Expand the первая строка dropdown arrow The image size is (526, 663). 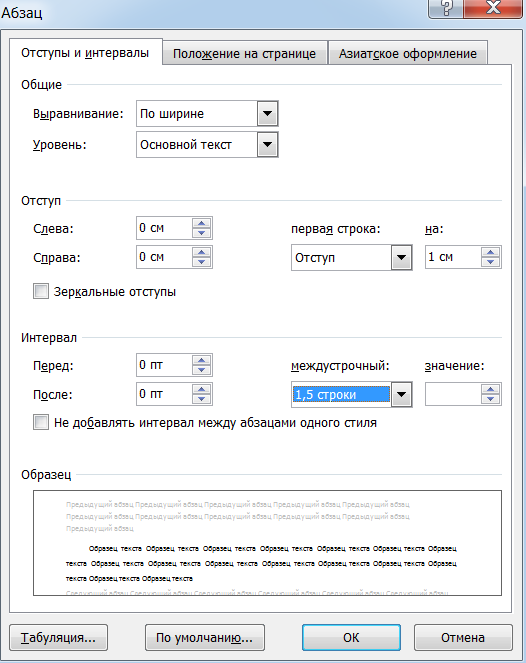(x=401, y=257)
